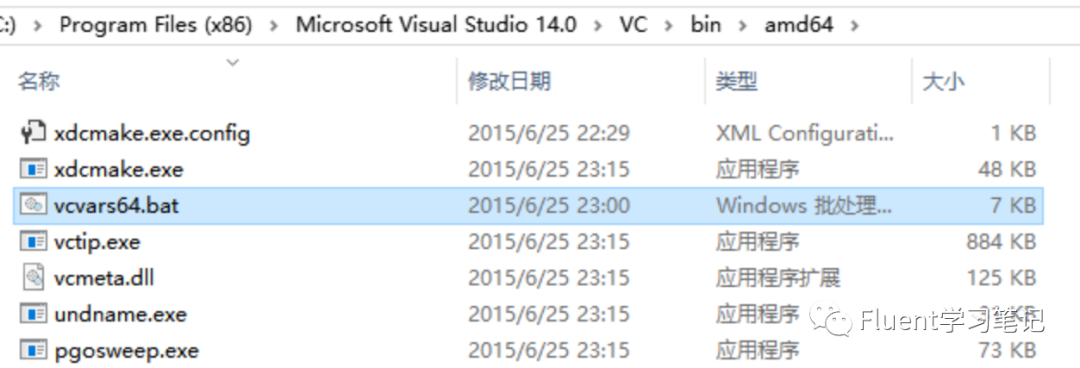Viewport: 1080px width, 368px height.
Task: Click the vcmeta.dll file icon
Action: (x=33, y=278)
